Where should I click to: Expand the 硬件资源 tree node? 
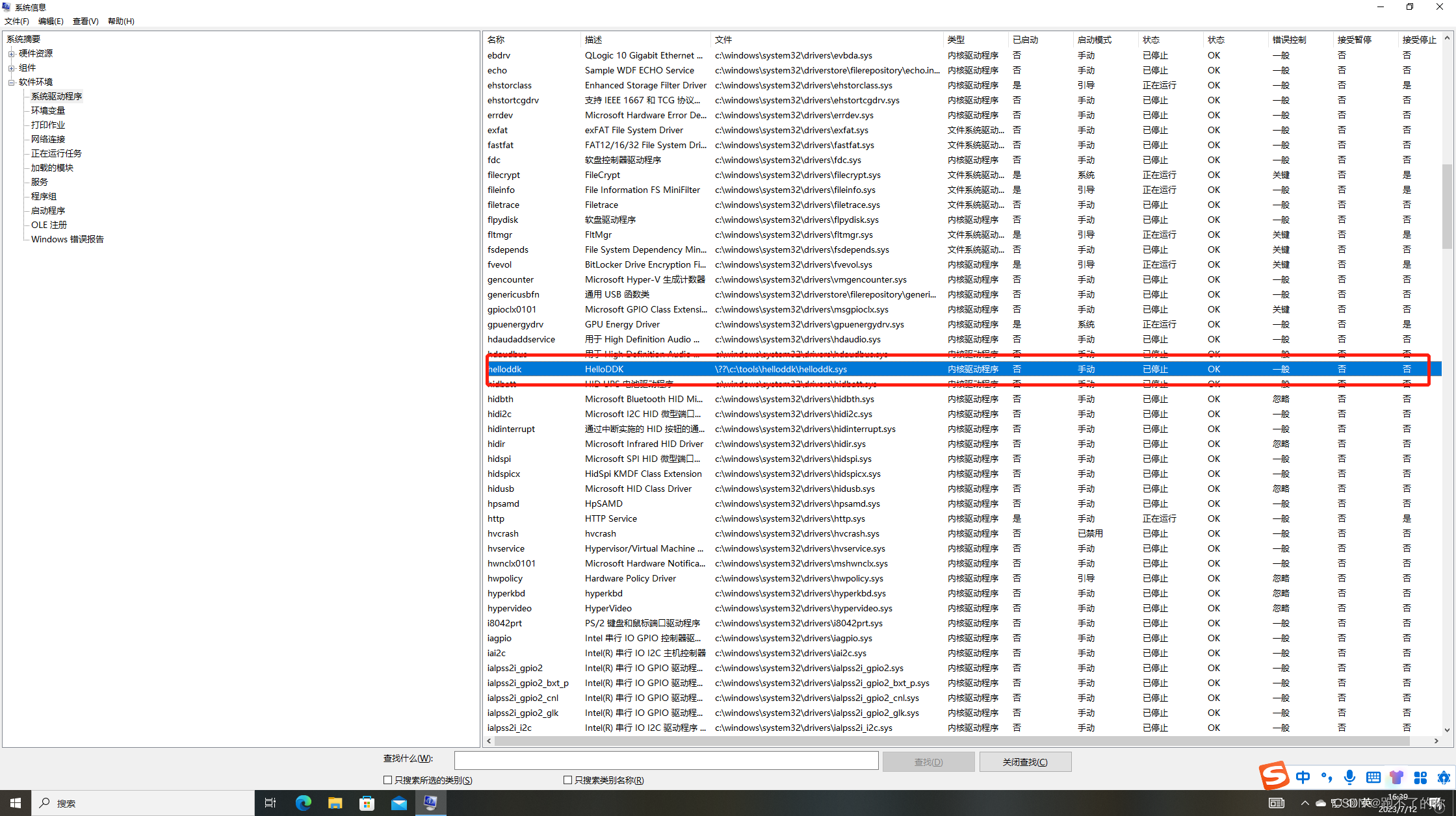pos(11,53)
